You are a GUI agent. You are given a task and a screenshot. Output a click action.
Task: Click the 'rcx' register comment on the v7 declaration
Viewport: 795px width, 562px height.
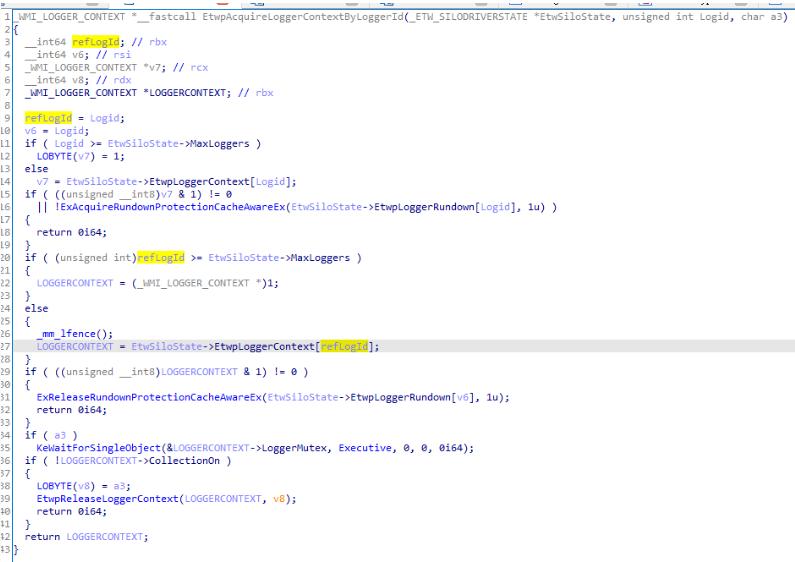[x=199, y=67]
